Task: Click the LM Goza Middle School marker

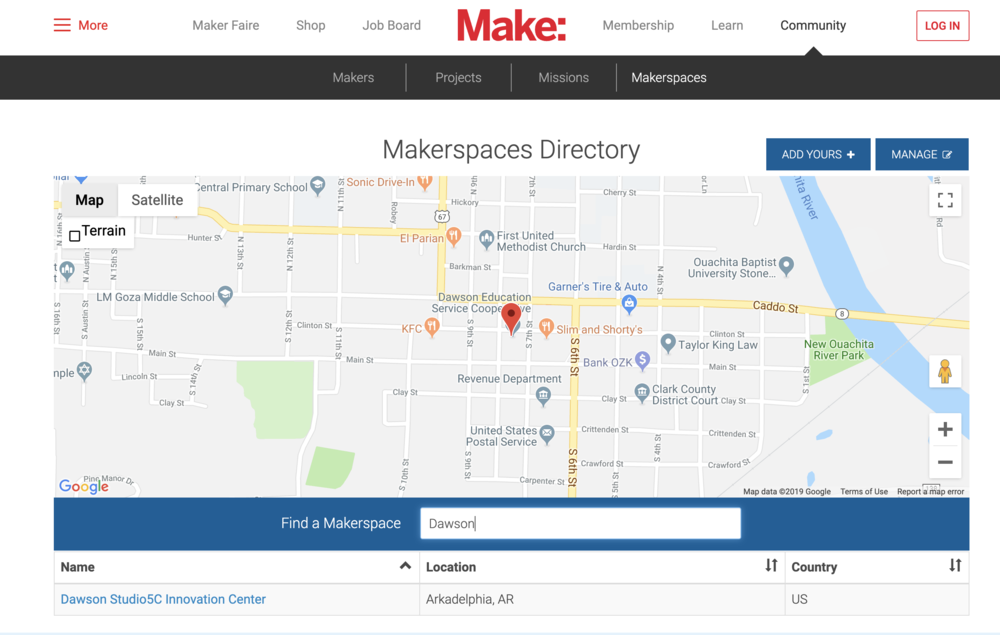Action: (224, 295)
